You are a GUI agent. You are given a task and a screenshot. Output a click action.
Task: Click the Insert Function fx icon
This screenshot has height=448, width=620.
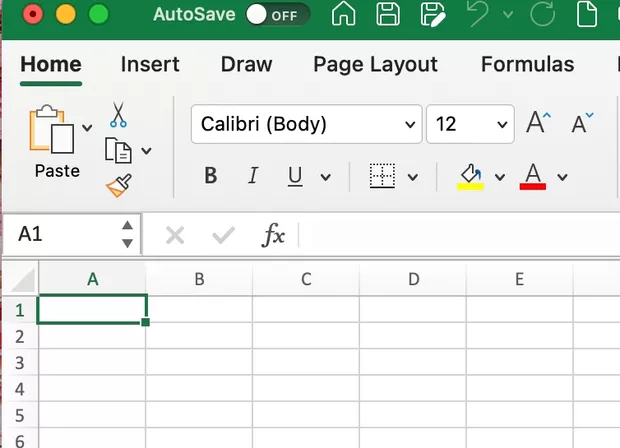point(273,235)
